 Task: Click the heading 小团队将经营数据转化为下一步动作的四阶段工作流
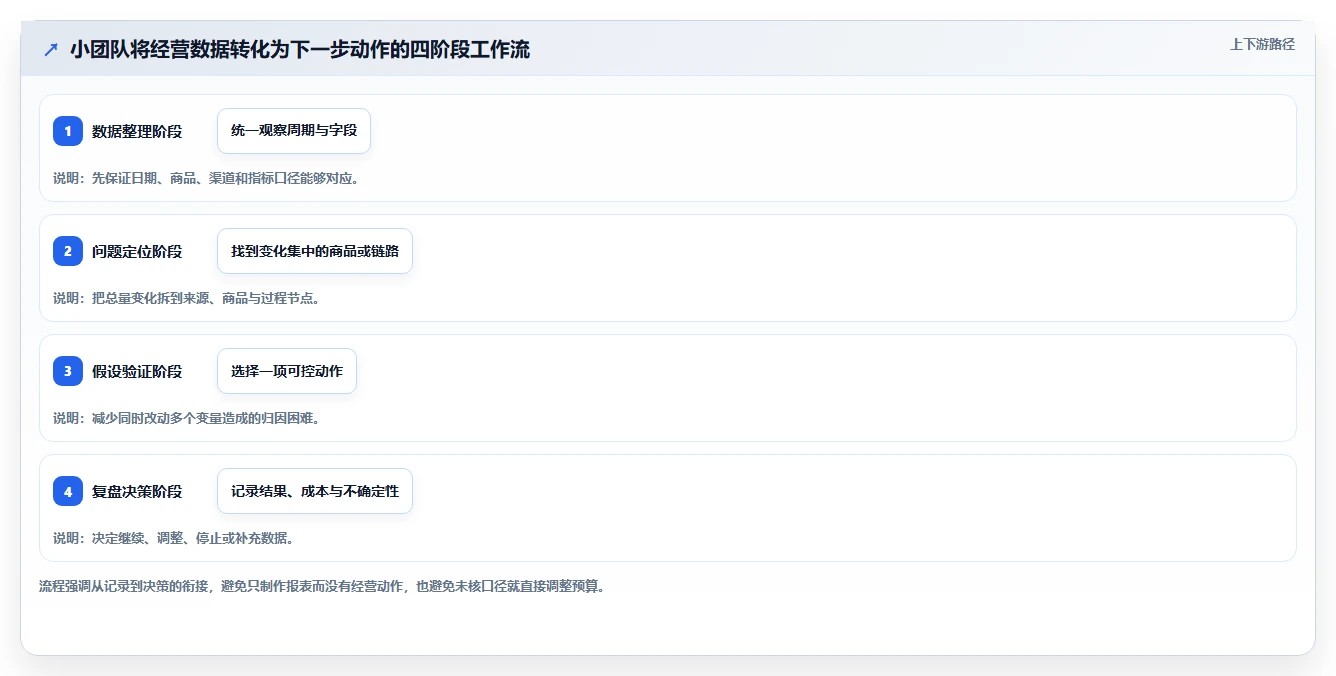300,49
